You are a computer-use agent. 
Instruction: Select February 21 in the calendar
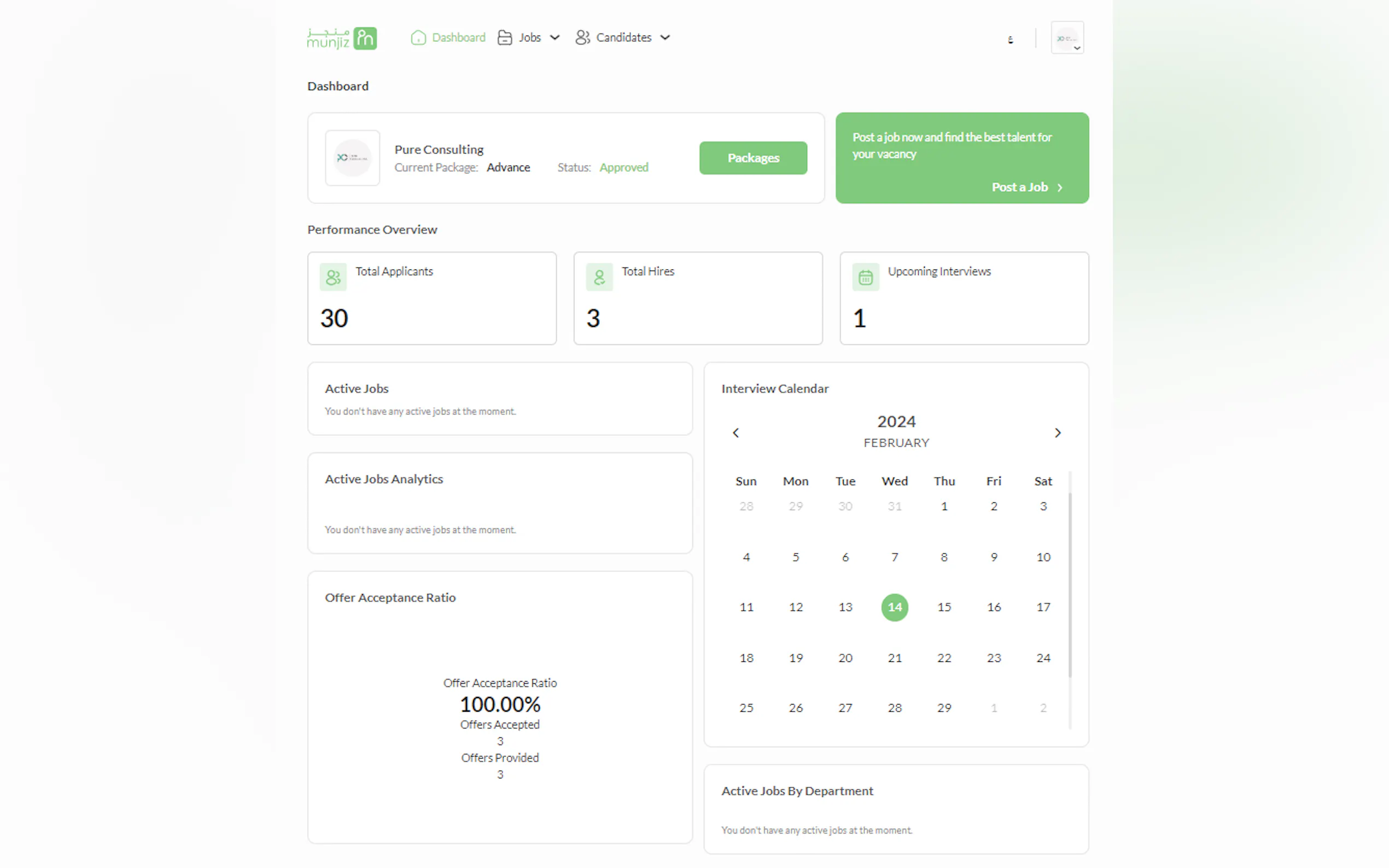point(895,658)
